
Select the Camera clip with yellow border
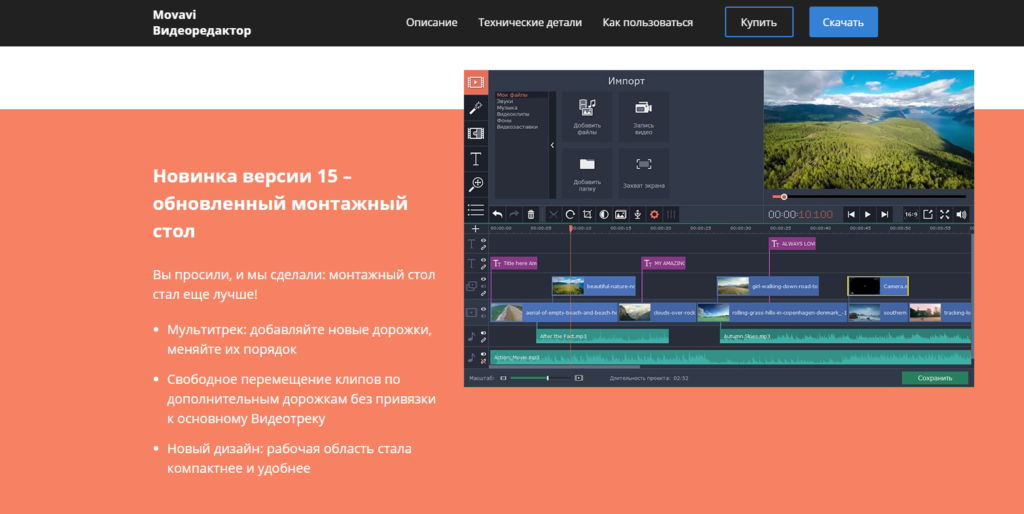[x=878, y=286]
